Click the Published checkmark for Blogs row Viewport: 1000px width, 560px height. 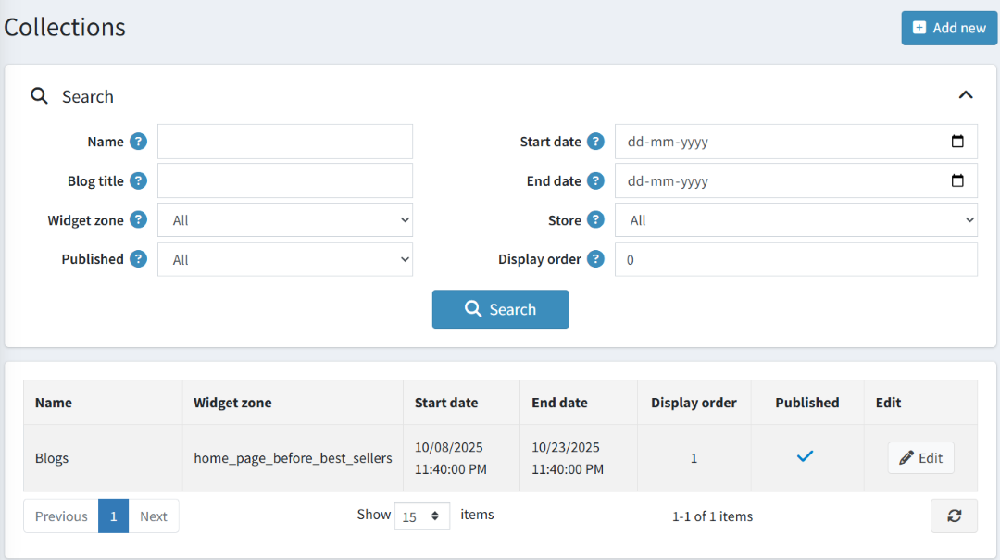[805, 457]
